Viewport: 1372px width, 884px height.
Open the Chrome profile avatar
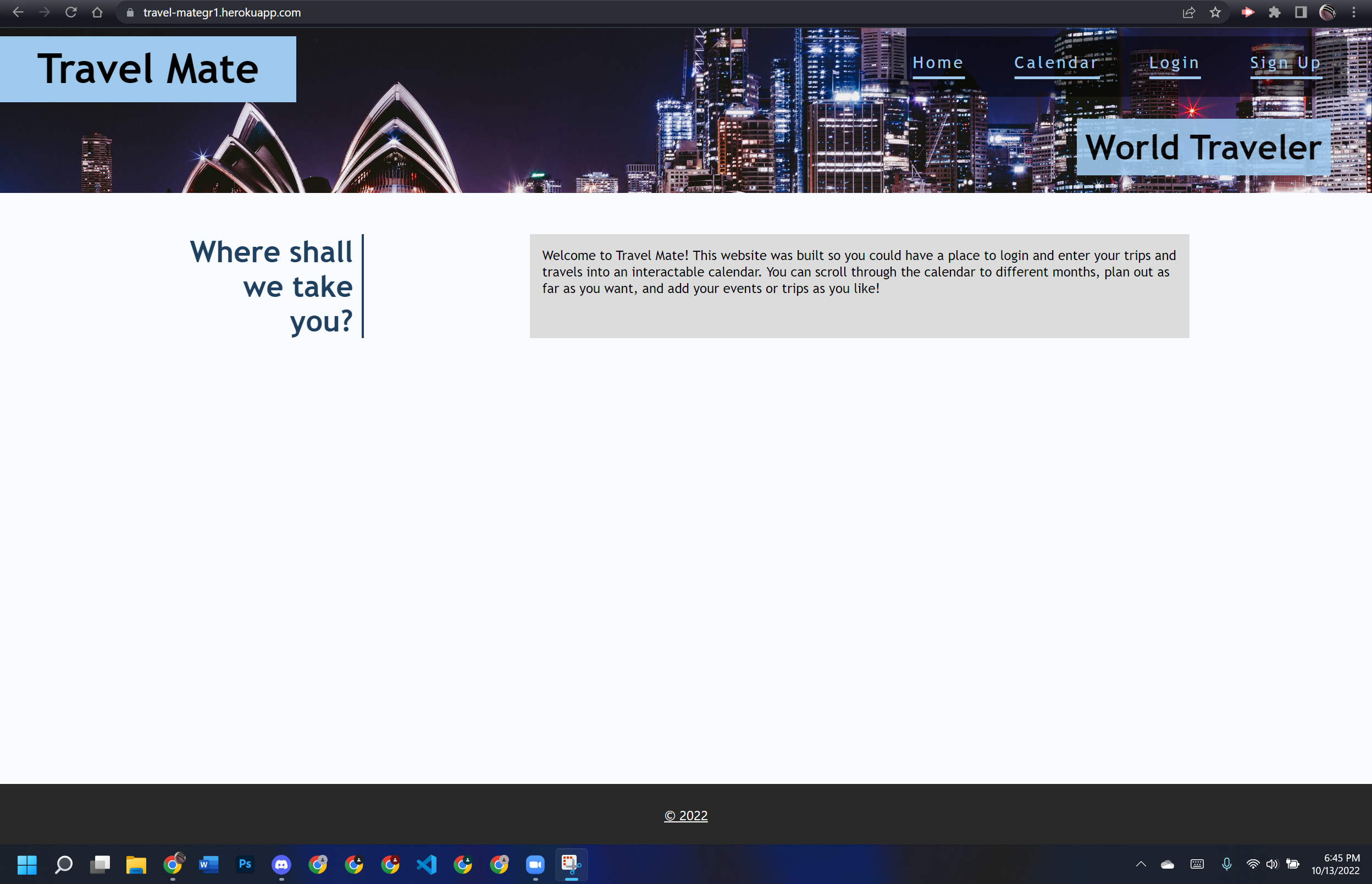tap(1327, 12)
